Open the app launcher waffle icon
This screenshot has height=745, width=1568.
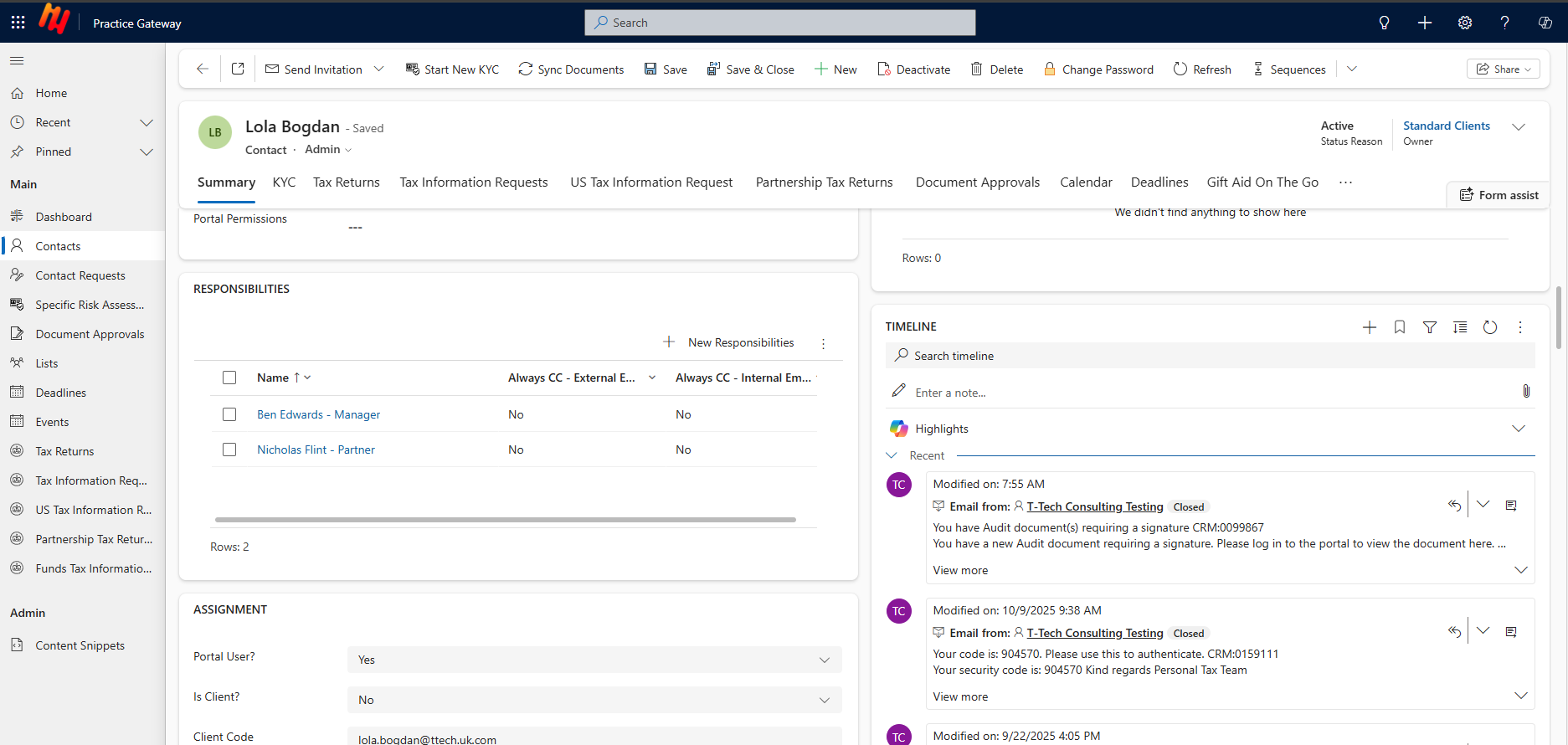(x=18, y=23)
